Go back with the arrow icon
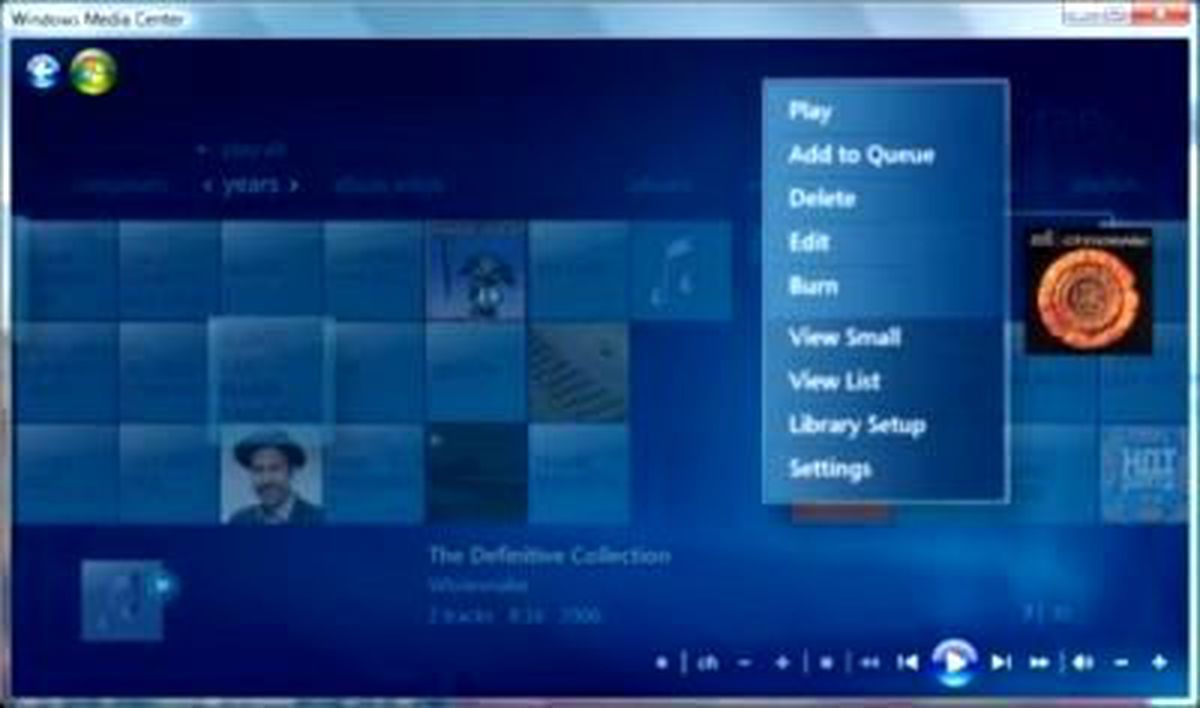 click(x=43, y=70)
